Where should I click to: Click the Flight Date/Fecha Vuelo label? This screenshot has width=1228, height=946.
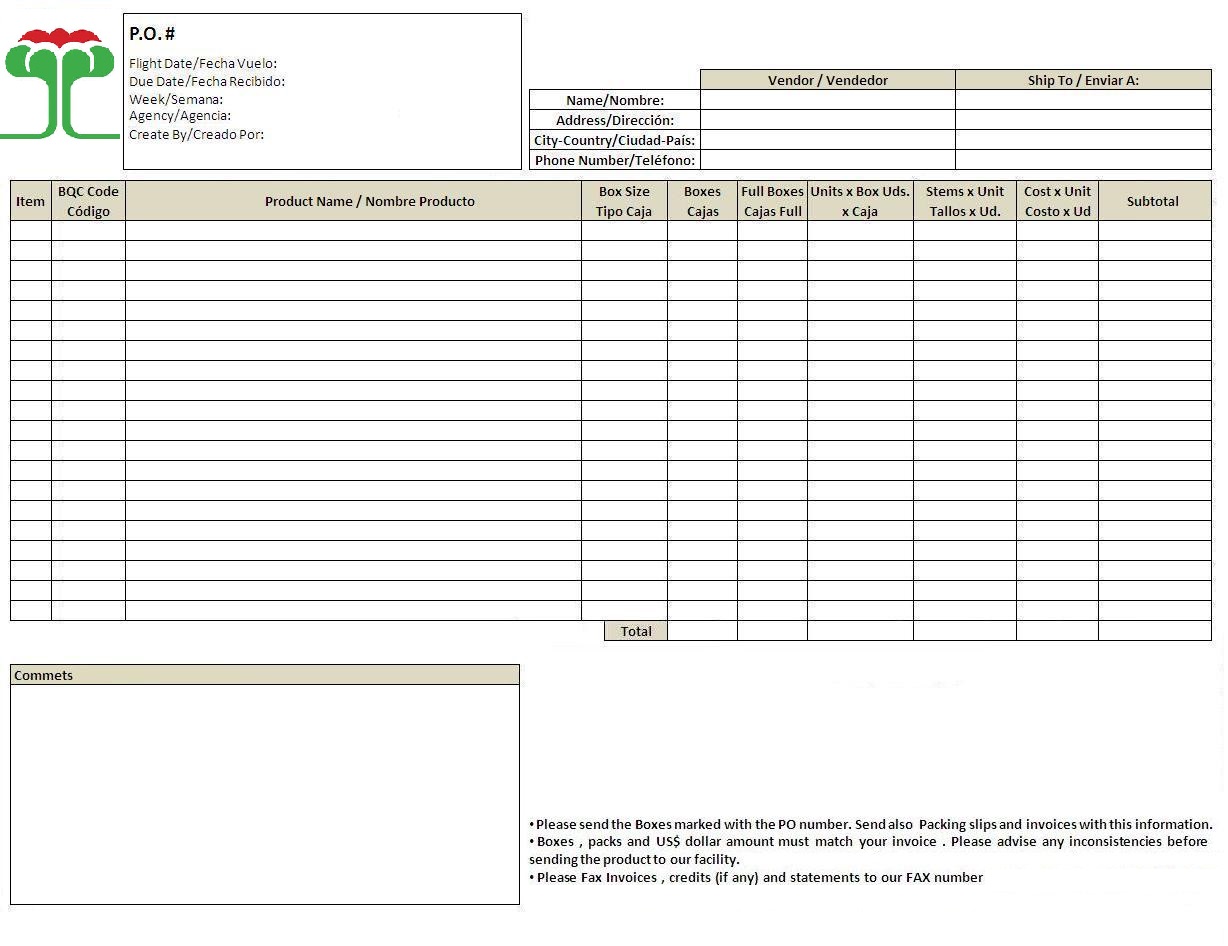(203, 63)
